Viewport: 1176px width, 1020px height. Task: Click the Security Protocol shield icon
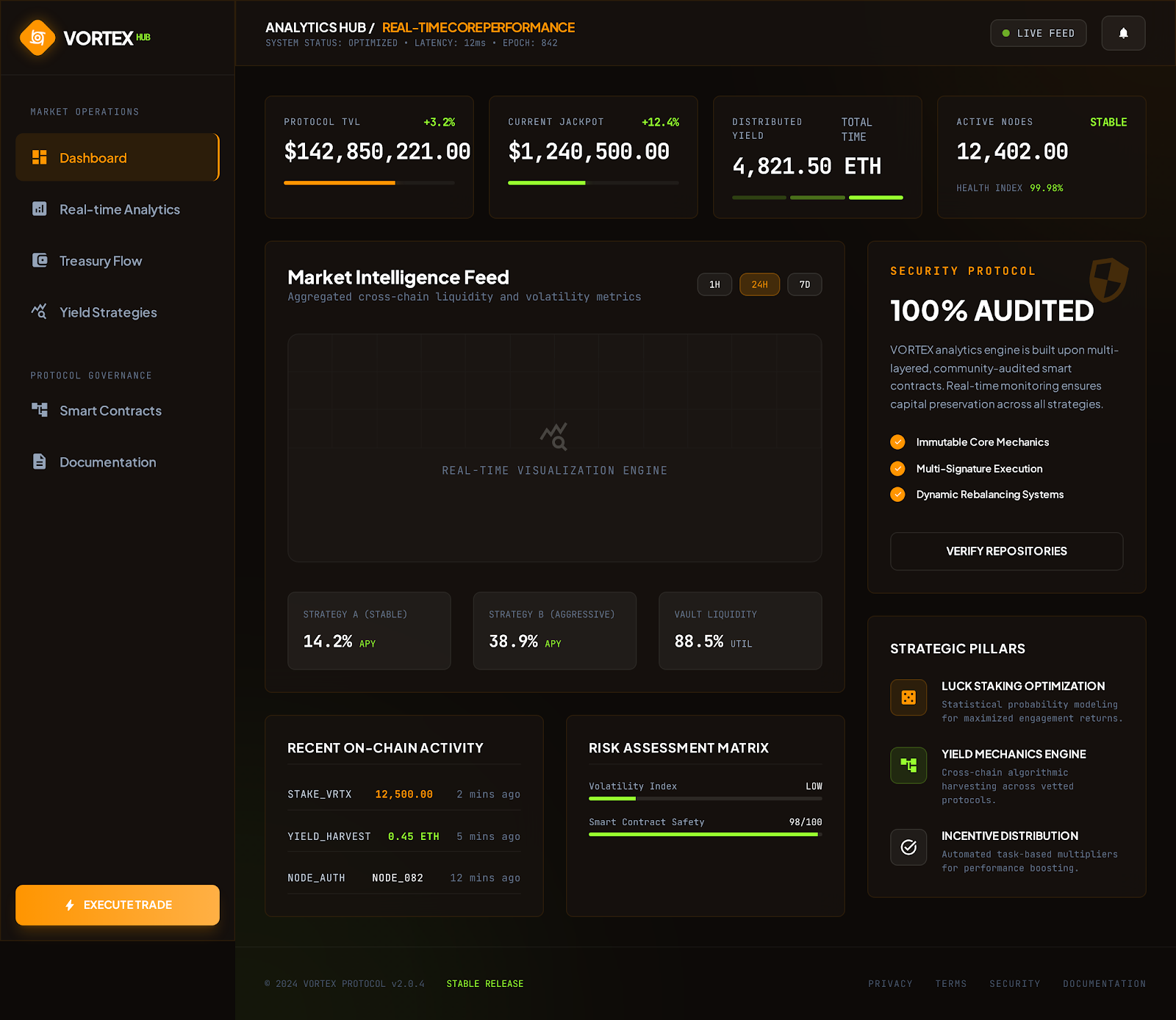1110,281
